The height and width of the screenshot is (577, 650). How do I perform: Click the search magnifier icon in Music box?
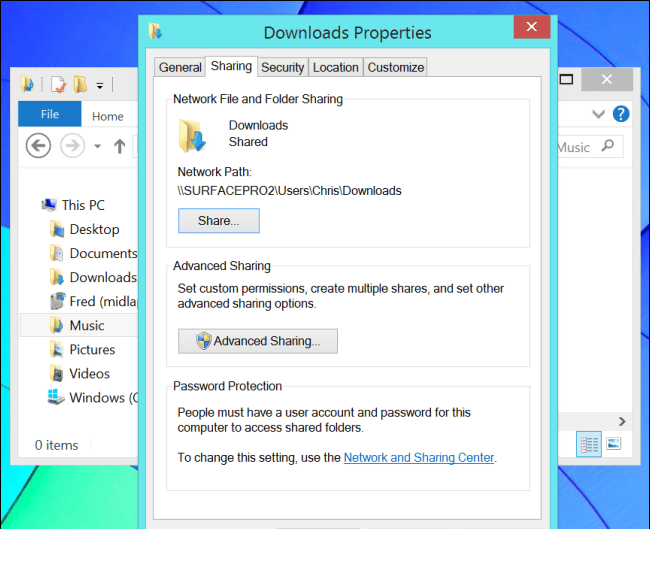click(x=608, y=147)
